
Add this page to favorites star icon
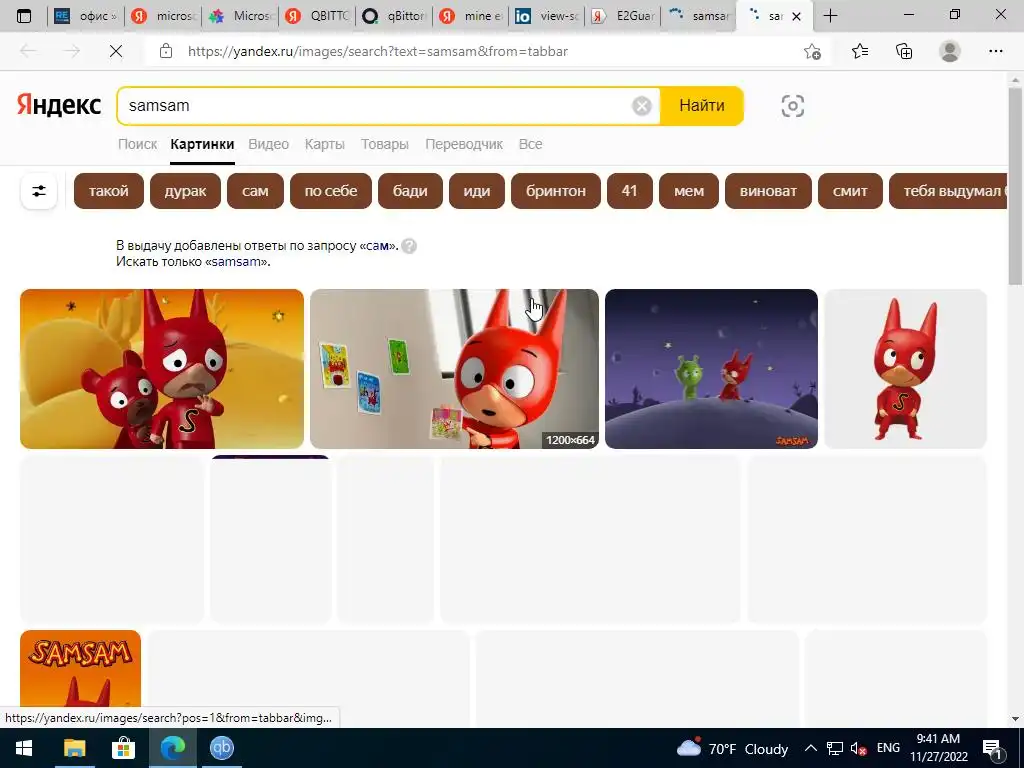coord(812,51)
